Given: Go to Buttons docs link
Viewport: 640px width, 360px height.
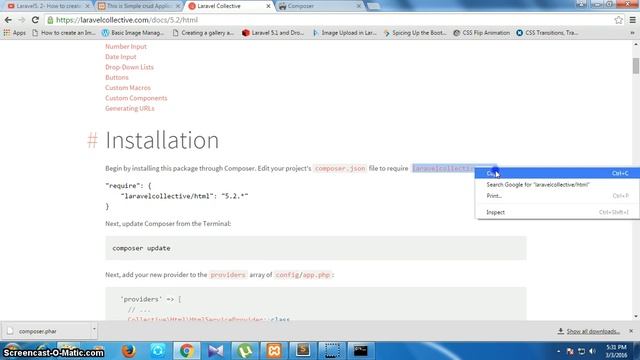Looking at the screenshot, I should point(117,77).
